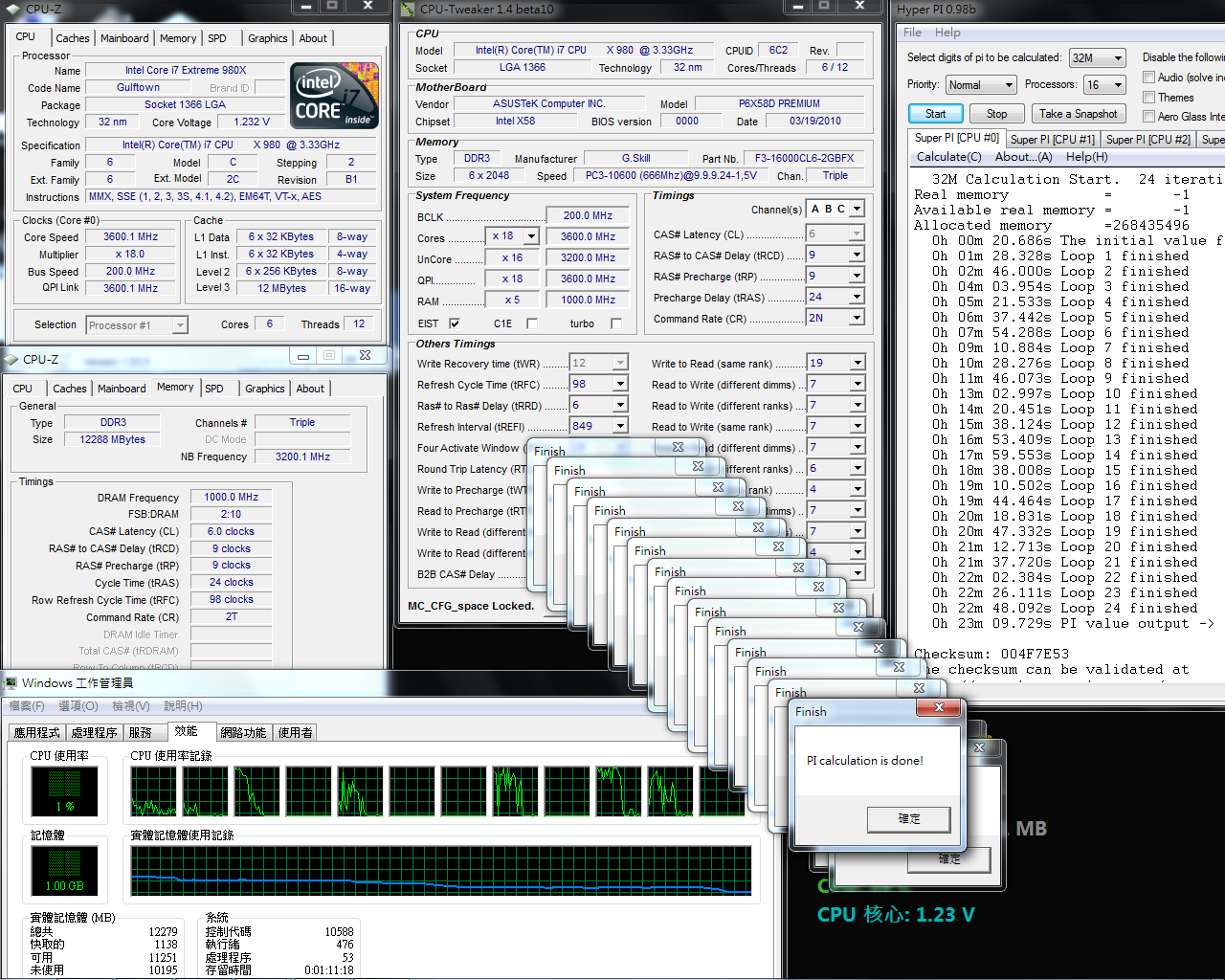Enable the turbo checkbox in CPU-Tweaker
This screenshot has height=980, width=1225.
coord(616,323)
